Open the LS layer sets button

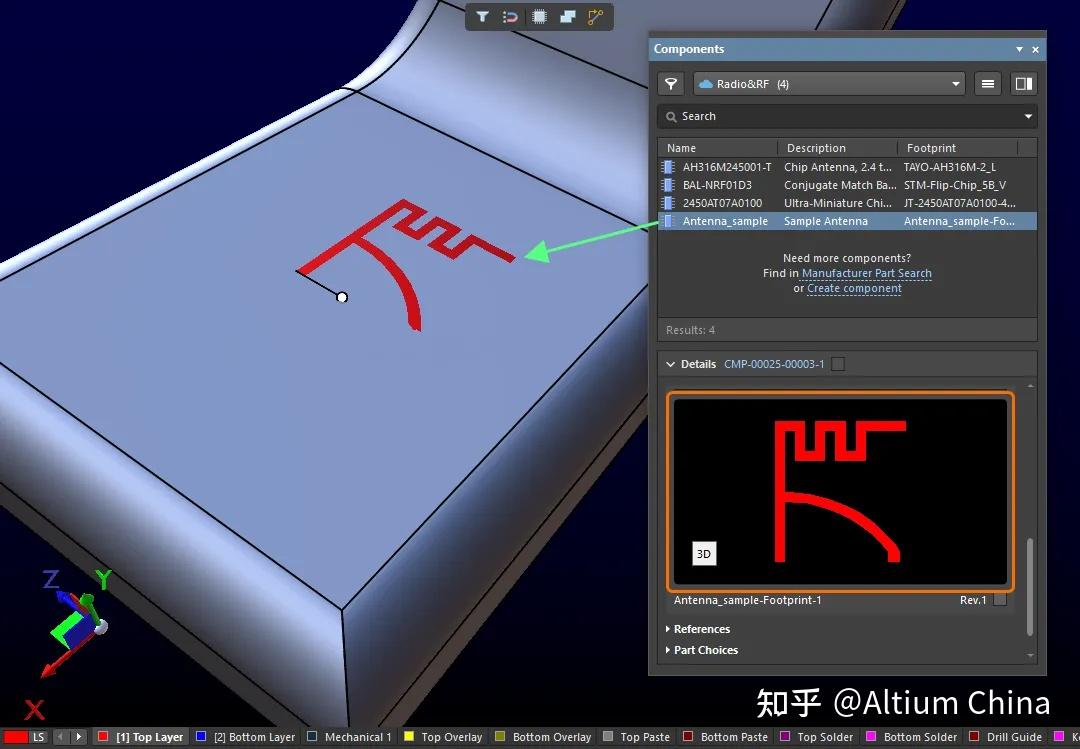[39, 737]
